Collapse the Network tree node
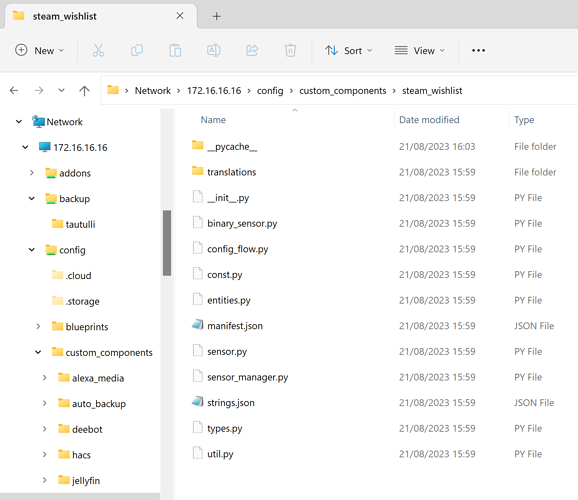The image size is (578, 500). pyautogui.click(x=19, y=121)
